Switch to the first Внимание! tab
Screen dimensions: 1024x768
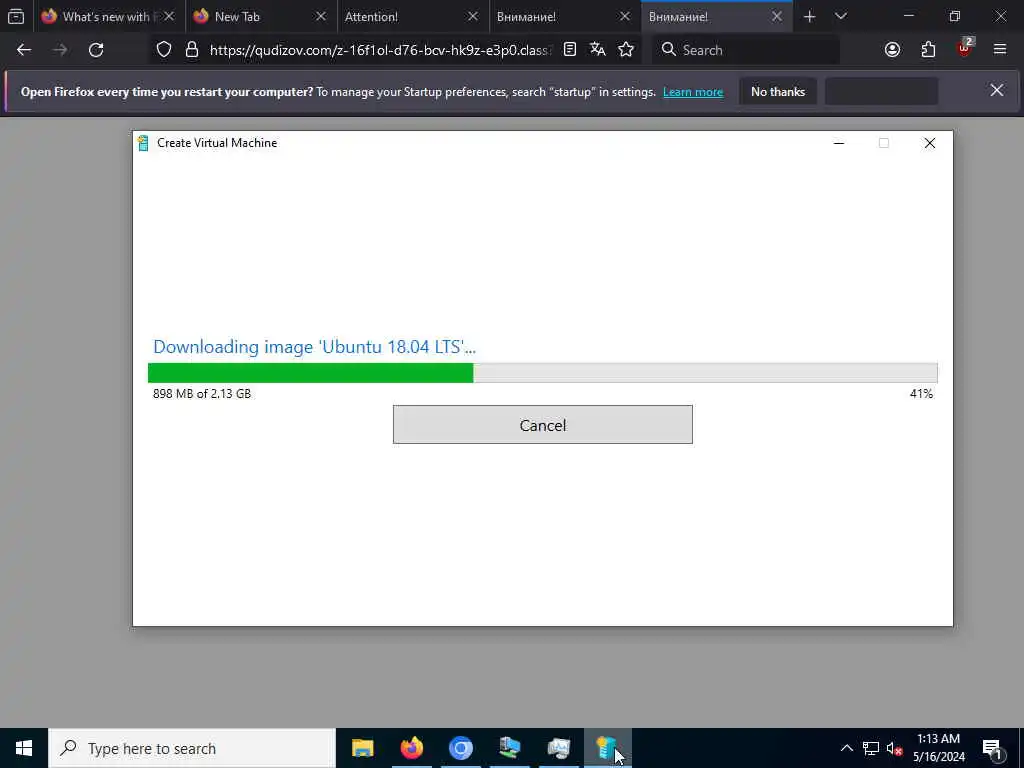click(566, 17)
